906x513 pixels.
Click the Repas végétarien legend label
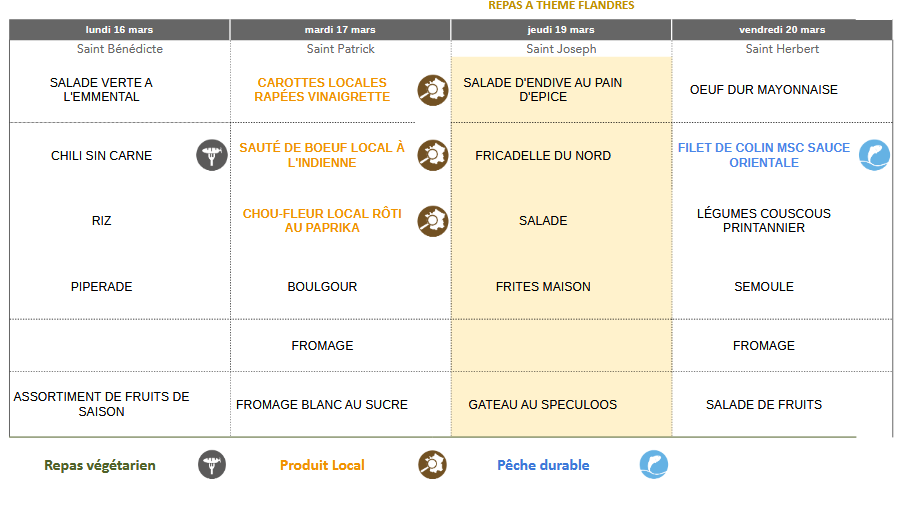[x=100, y=465]
